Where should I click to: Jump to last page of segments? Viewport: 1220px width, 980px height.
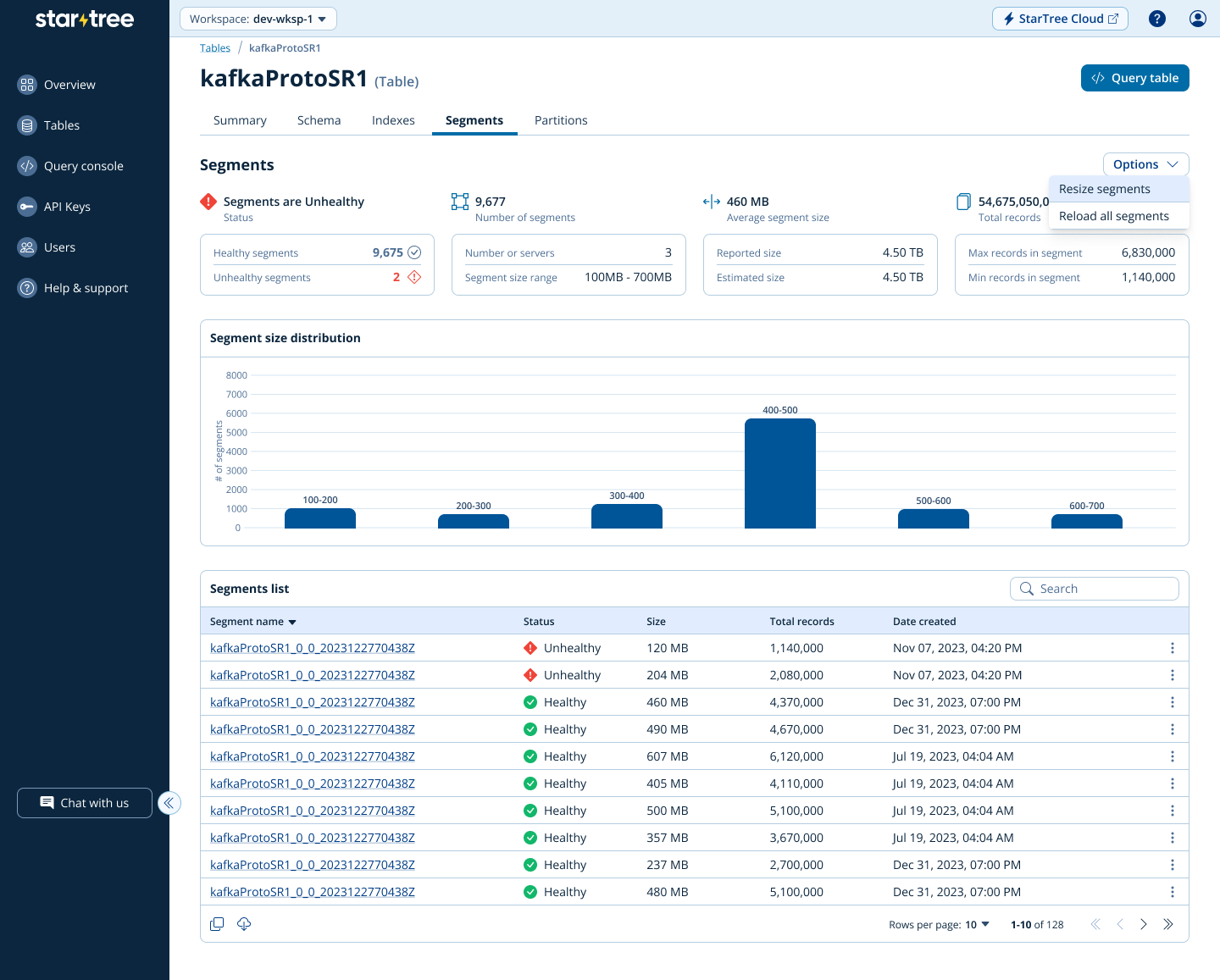[1168, 924]
